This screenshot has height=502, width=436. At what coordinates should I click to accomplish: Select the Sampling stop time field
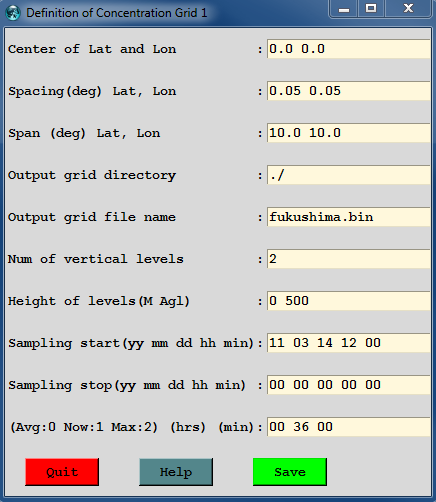tap(349, 385)
